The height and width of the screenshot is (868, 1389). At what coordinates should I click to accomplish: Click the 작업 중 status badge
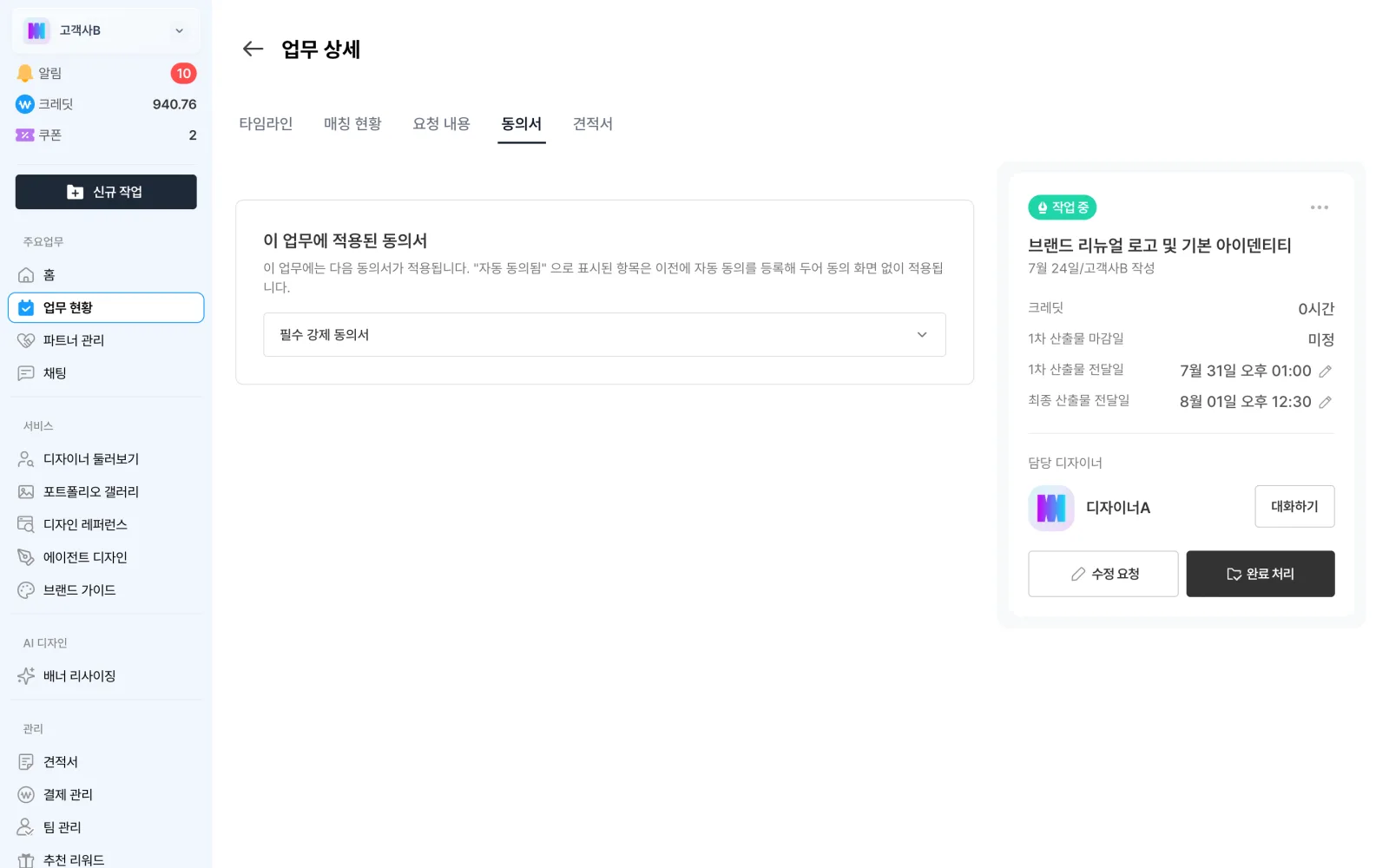(1062, 207)
